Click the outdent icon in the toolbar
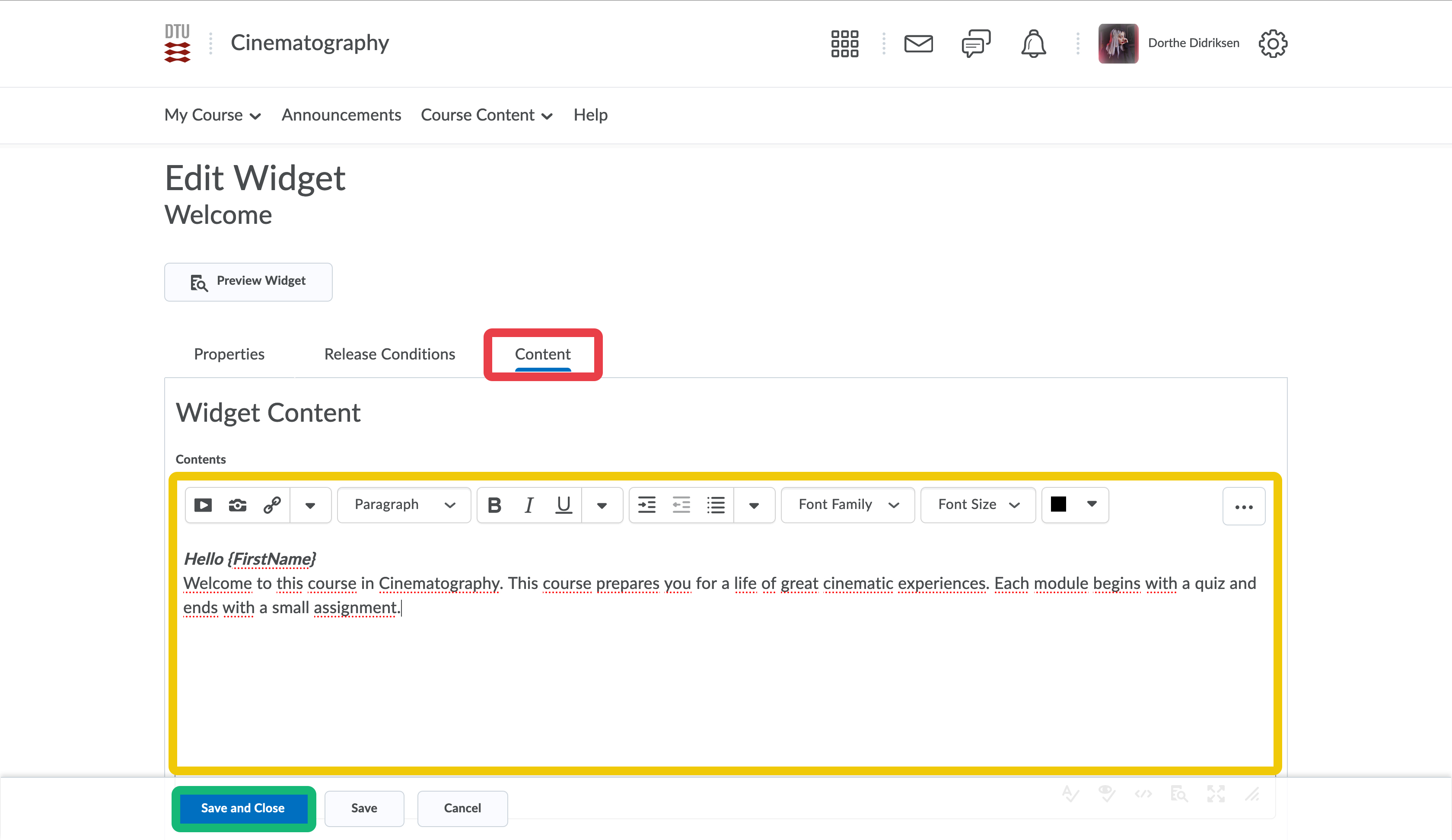This screenshot has width=1452, height=840. (x=681, y=505)
